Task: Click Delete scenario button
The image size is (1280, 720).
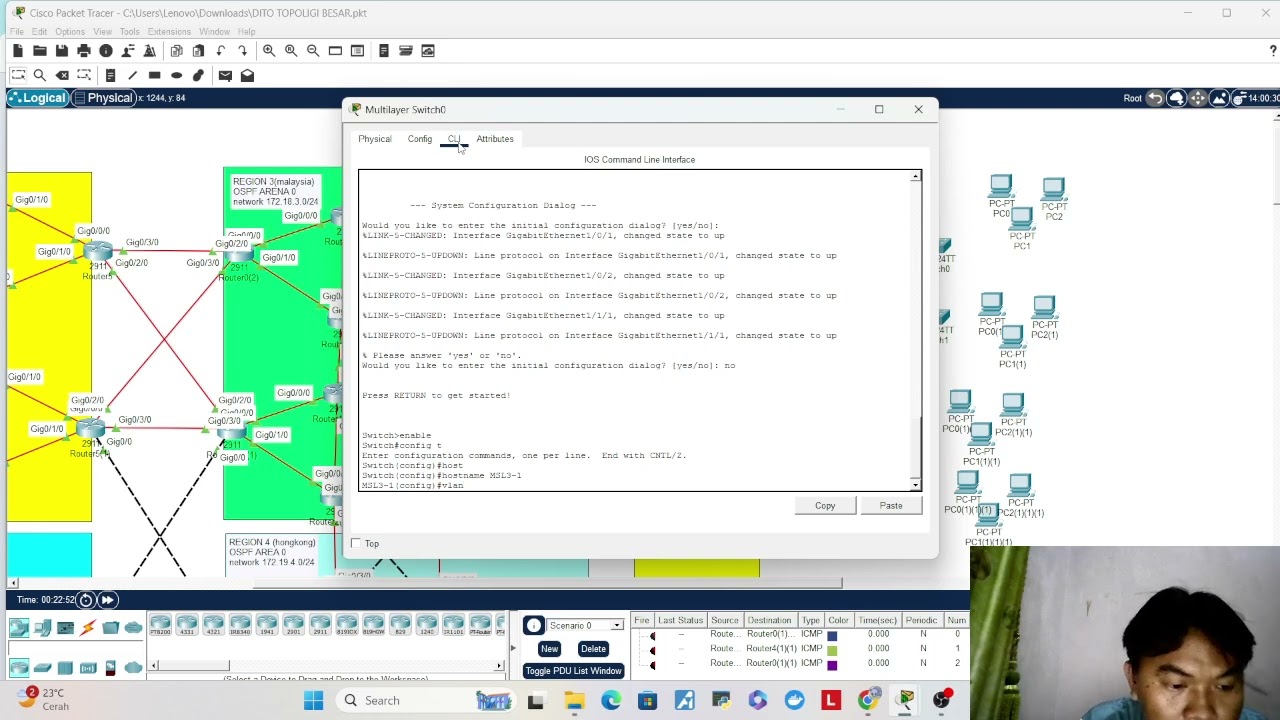Action: [593, 649]
